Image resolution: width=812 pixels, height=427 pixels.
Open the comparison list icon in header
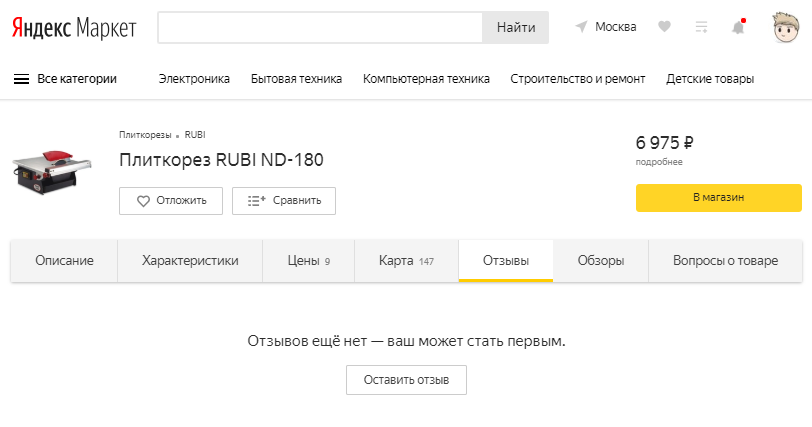[x=701, y=27]
